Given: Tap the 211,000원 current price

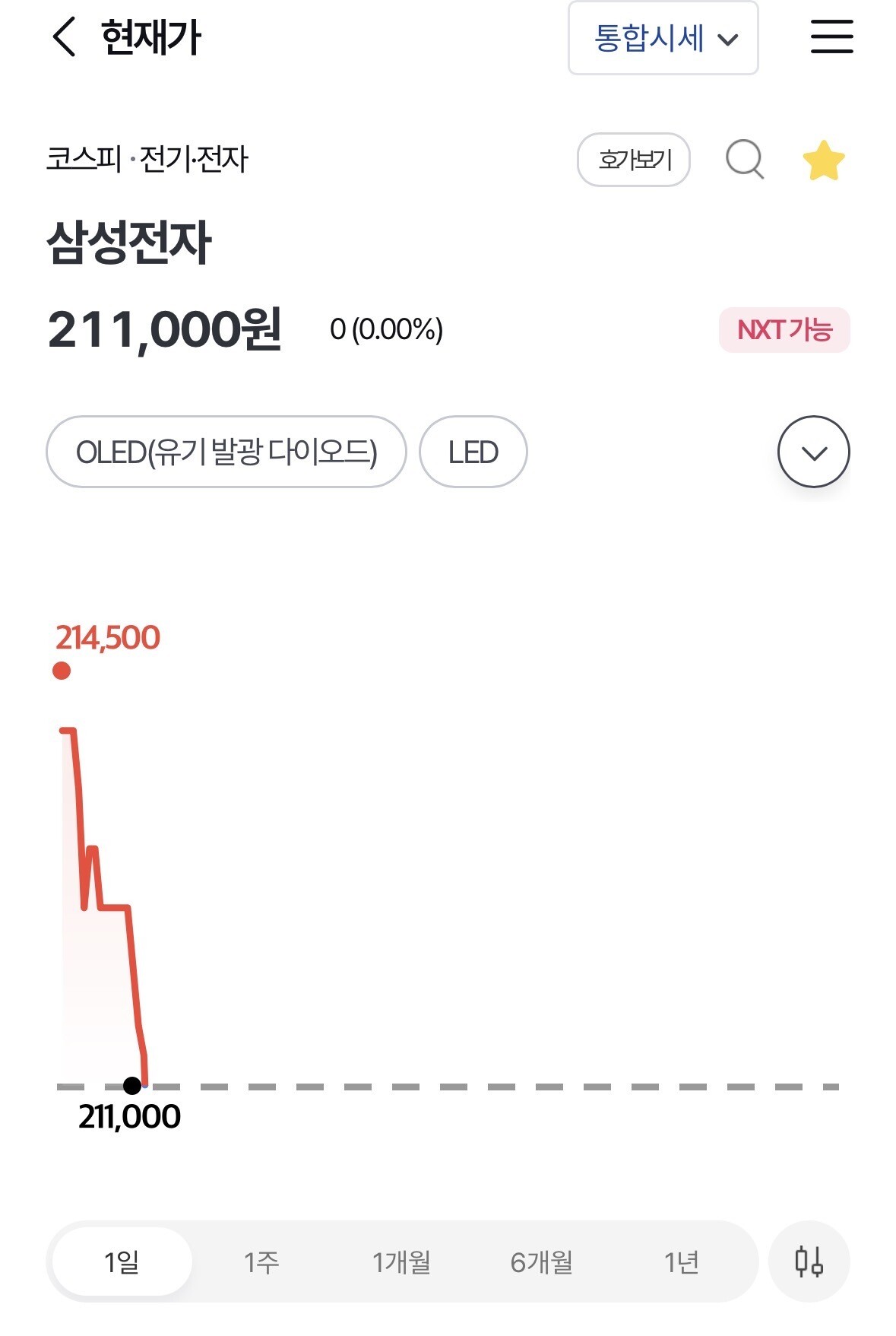Looking at the screenshot, I should point(165,330).
